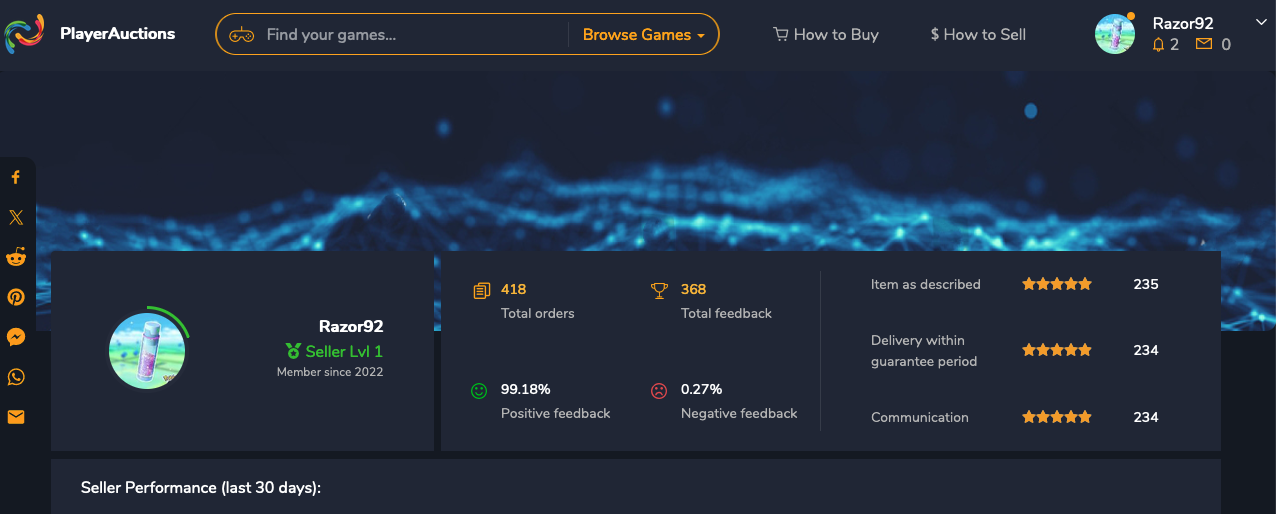The height and width of the screenshot is (514, 1276).
Task: Open the How to Sell page
Action: tap(978, 34)
